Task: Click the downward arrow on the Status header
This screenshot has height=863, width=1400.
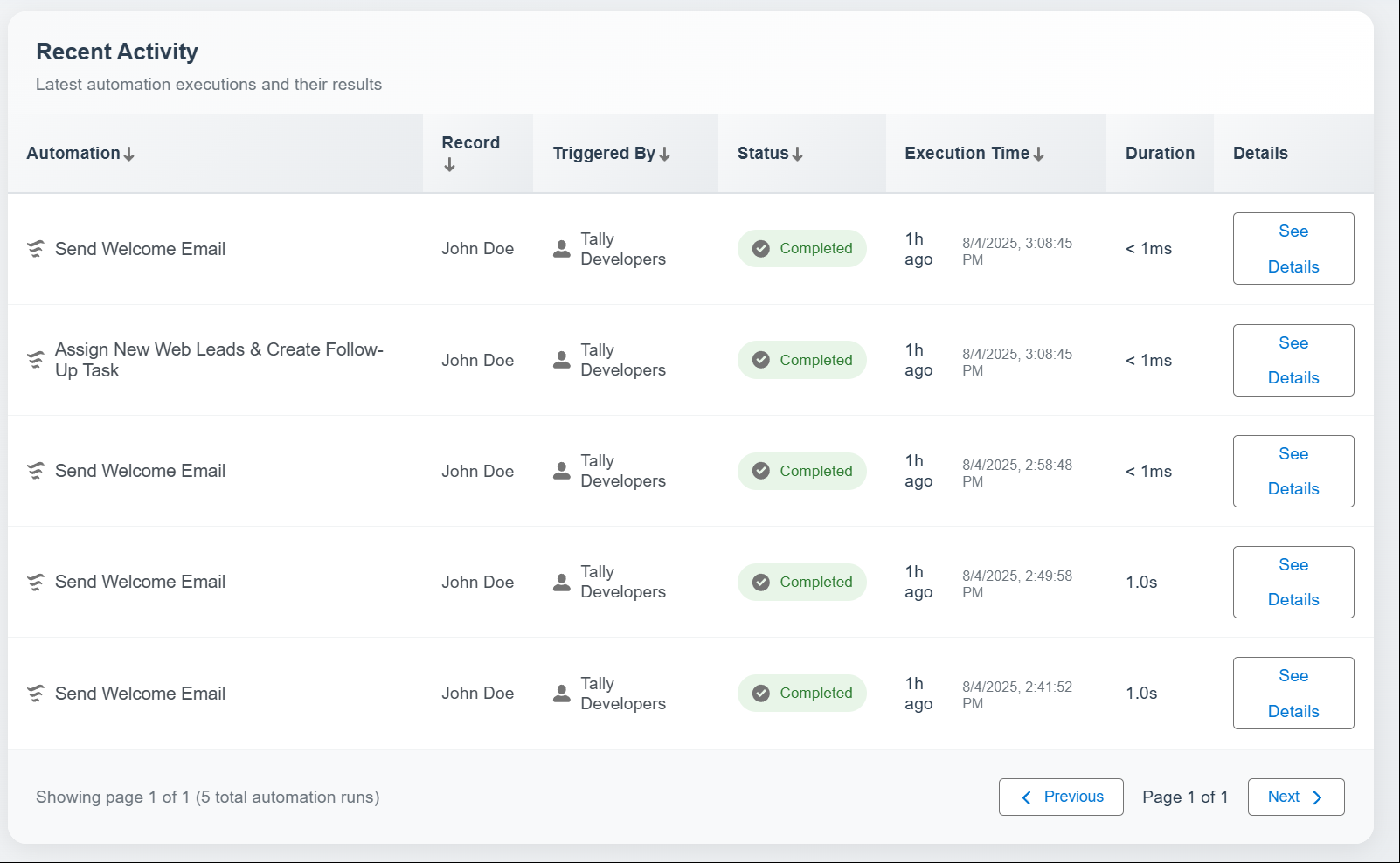Action: [x=798, y=153]
